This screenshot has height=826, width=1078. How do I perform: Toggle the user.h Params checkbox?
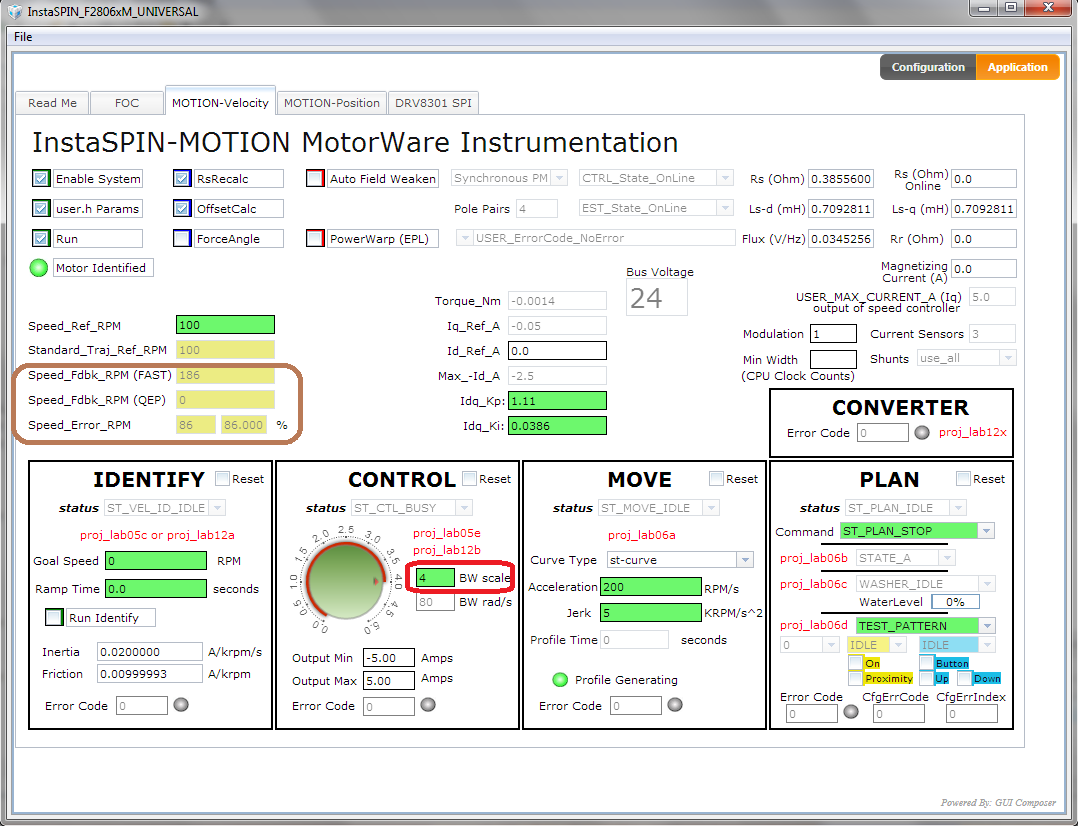41,208
